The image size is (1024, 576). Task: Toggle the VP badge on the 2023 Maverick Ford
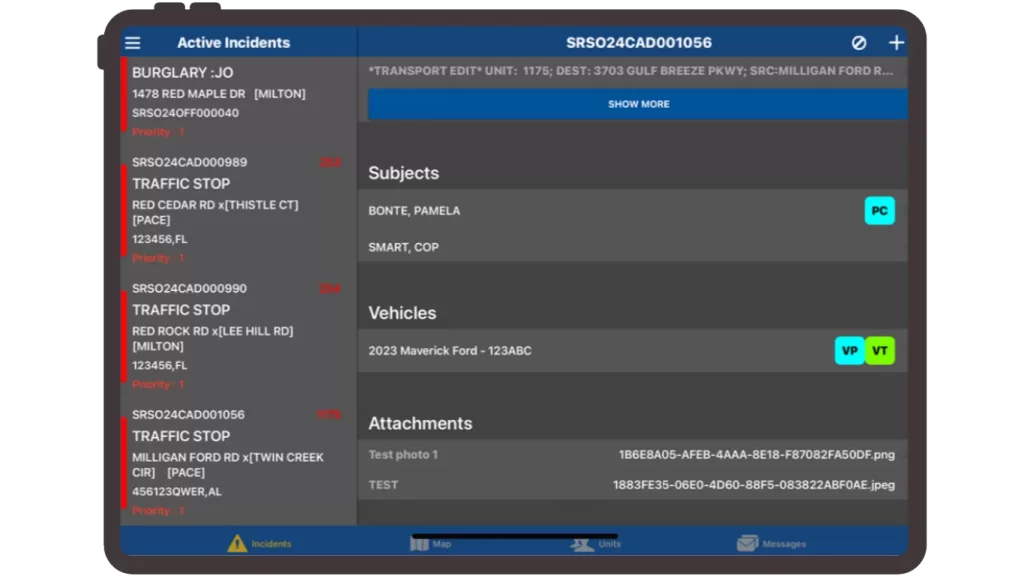click(x=849, y=351)
